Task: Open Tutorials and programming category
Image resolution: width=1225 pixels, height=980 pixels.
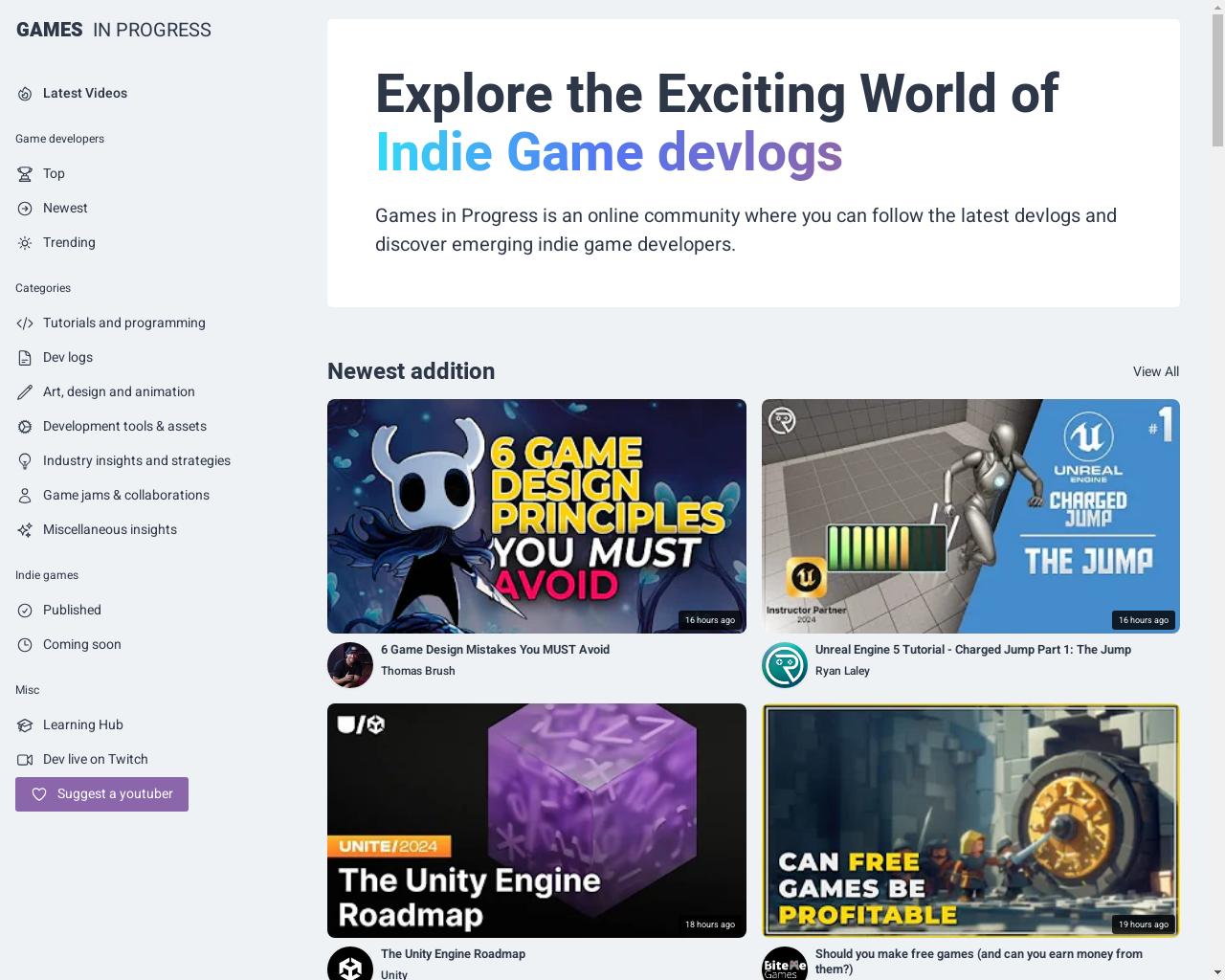Action: pos(124,323)
